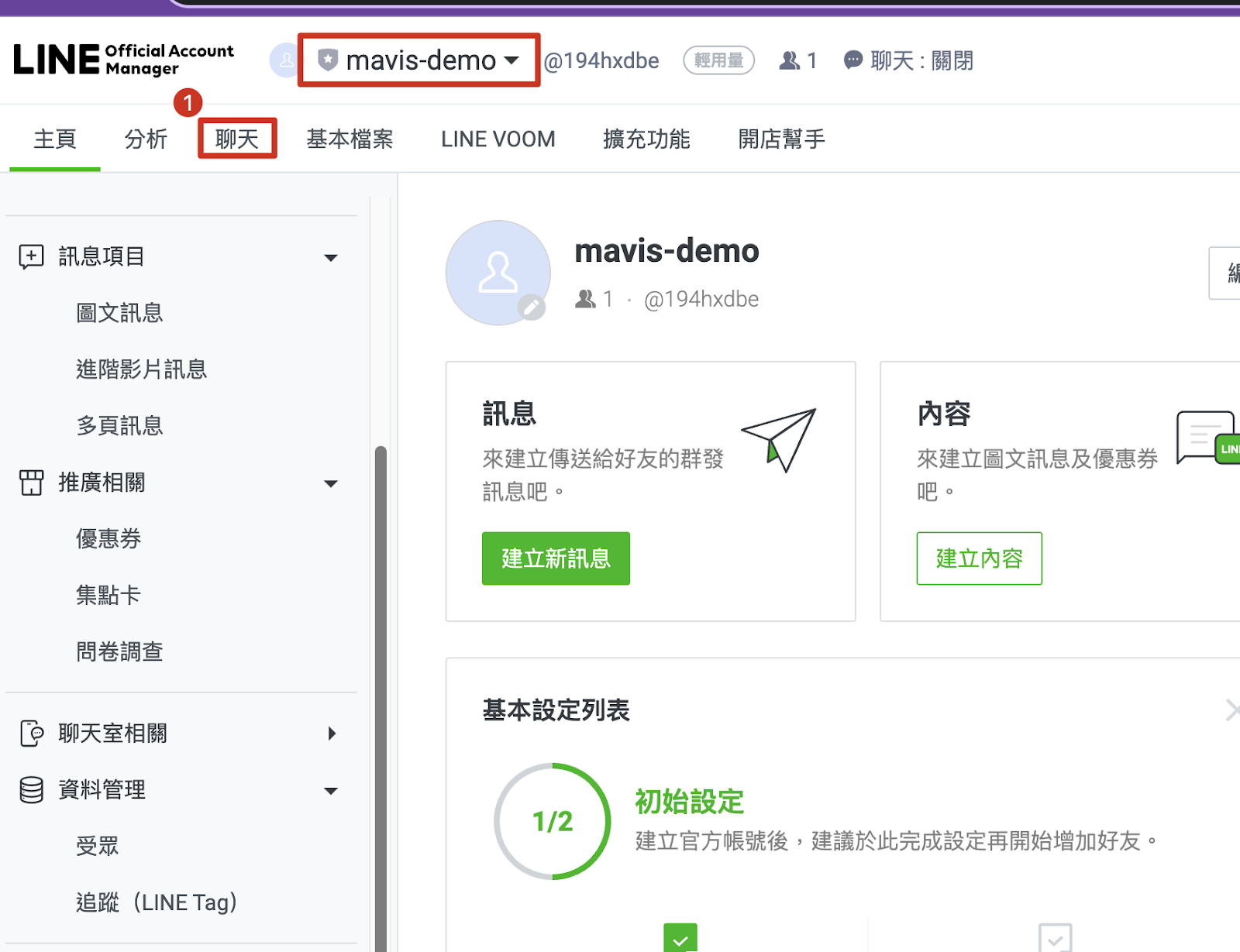
Task: Select the 主頁 tab
Action: pyautogui.click(x=55, y=139)
